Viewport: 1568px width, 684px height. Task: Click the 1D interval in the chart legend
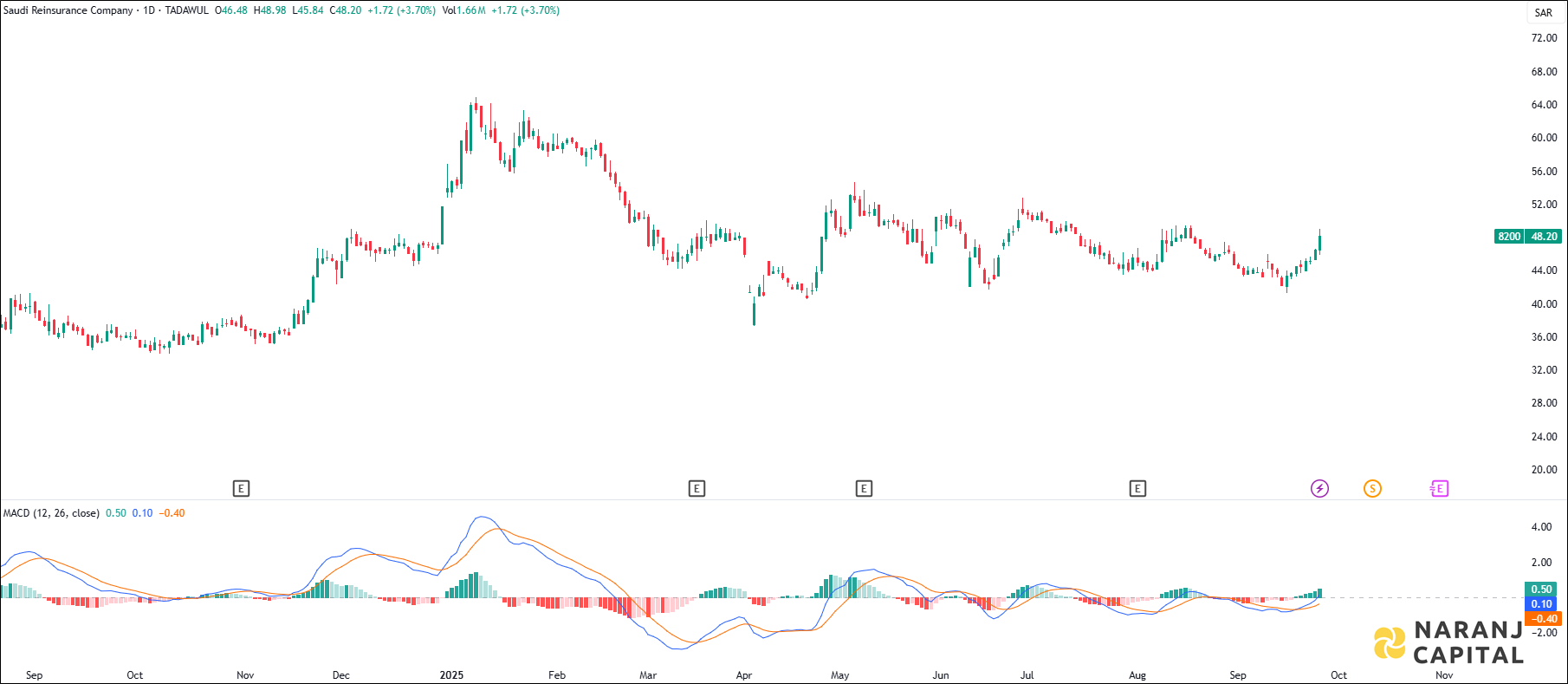click(149, 10)
